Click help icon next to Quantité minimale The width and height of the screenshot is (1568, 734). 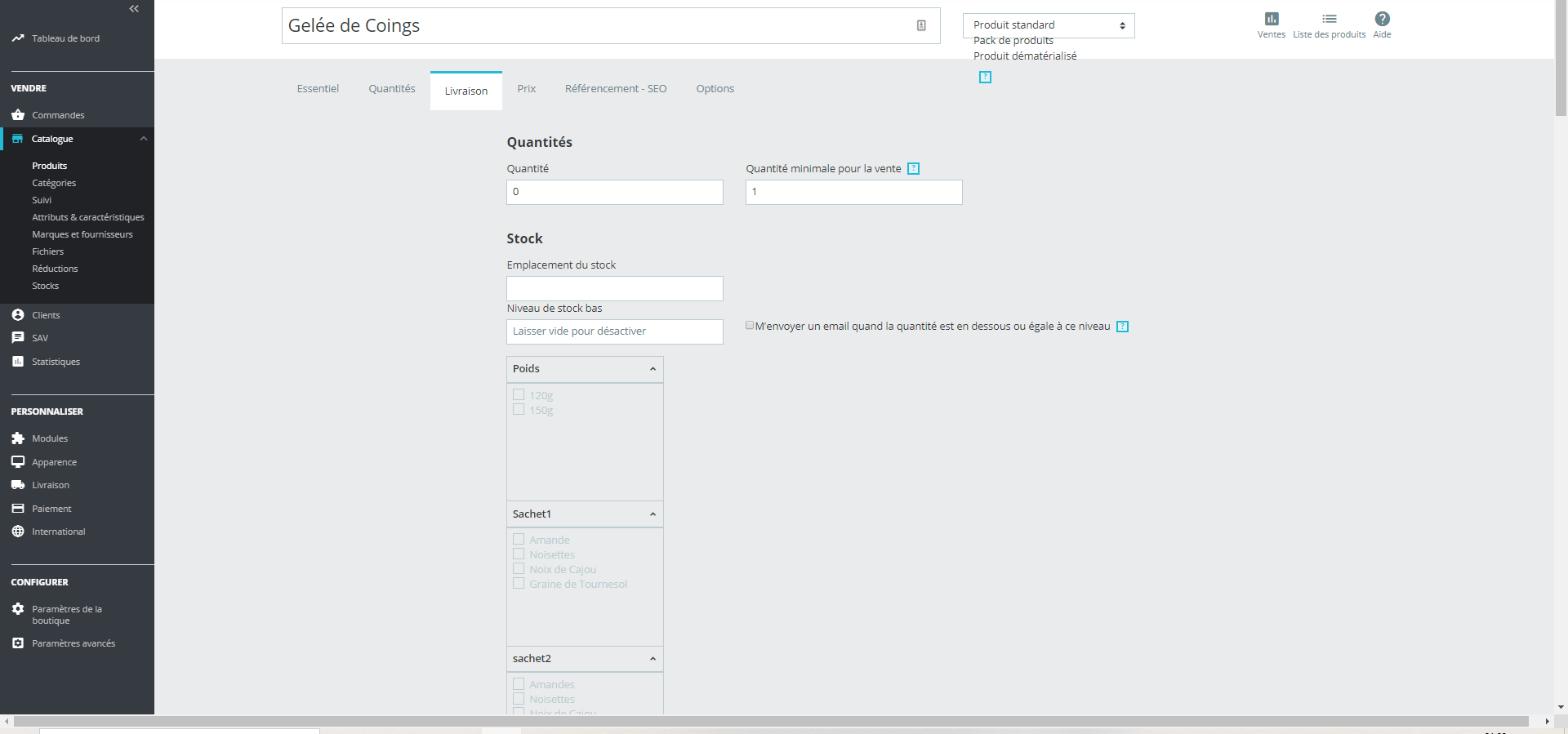[914, 168]
